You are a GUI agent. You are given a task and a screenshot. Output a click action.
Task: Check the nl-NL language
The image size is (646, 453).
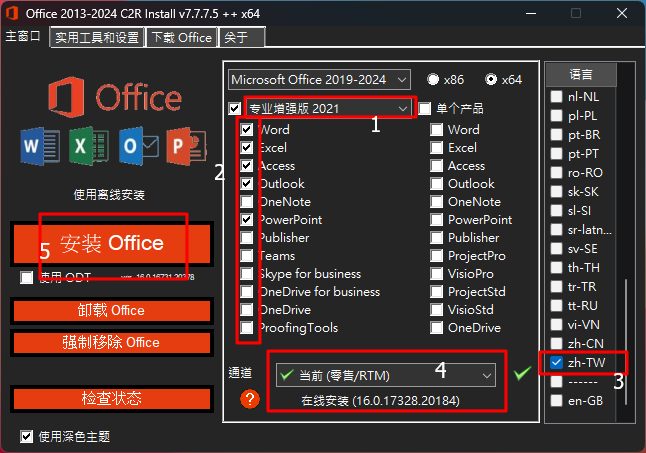557,97
